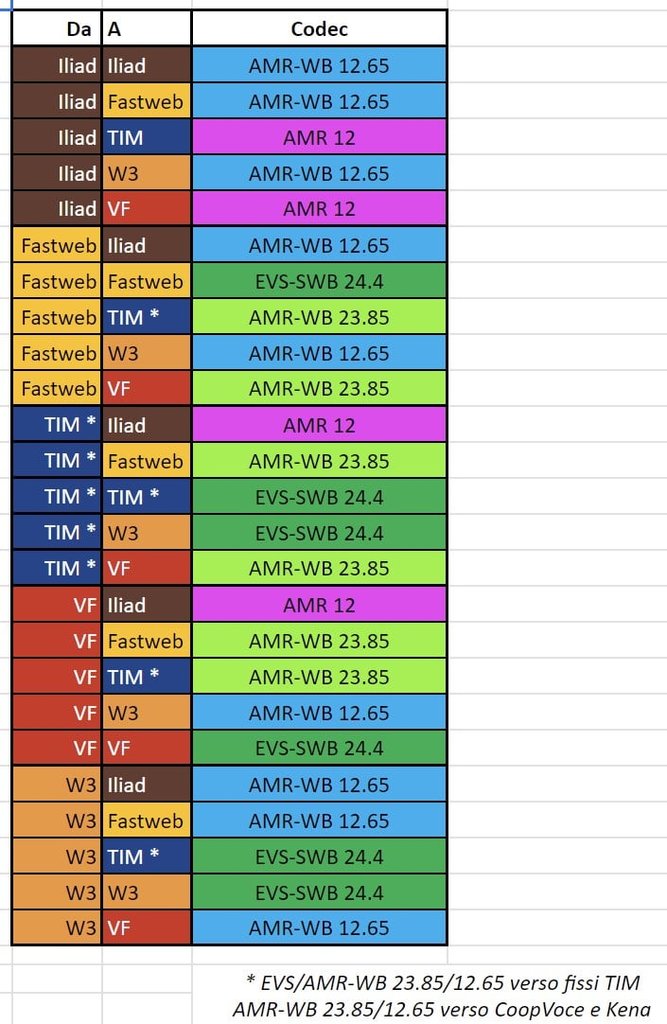Click the codec cell for VF to Iliad
The height and width of the screenshot is (1024, 667).
(319, 605)
